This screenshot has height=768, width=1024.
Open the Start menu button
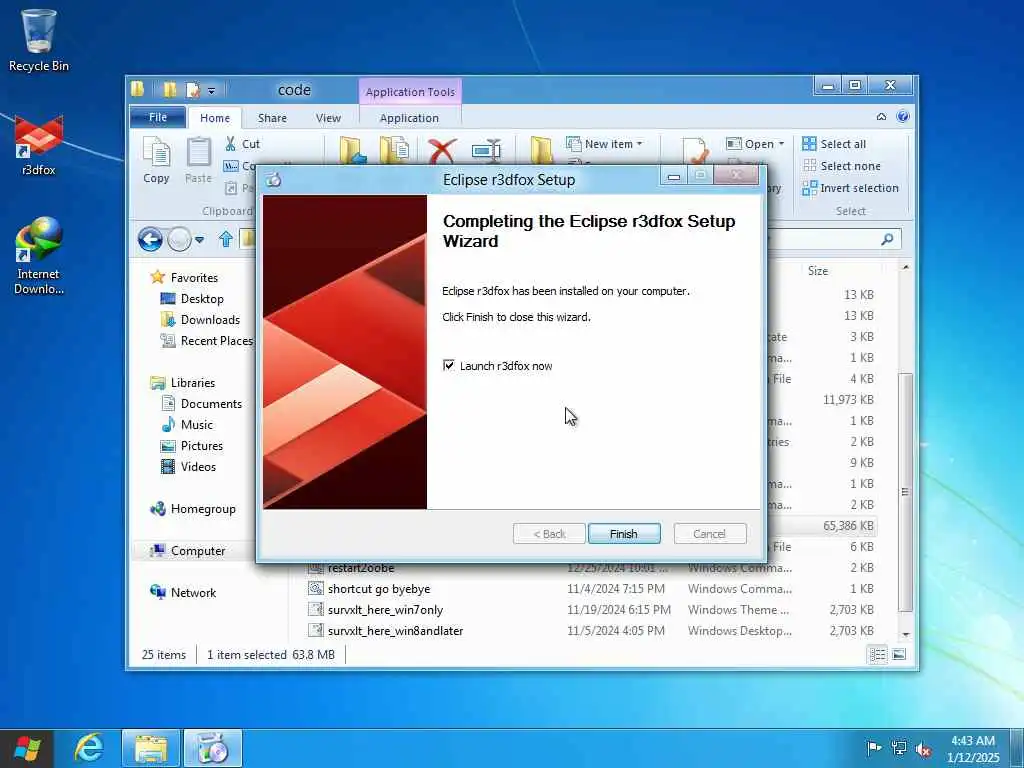(26, 748)
